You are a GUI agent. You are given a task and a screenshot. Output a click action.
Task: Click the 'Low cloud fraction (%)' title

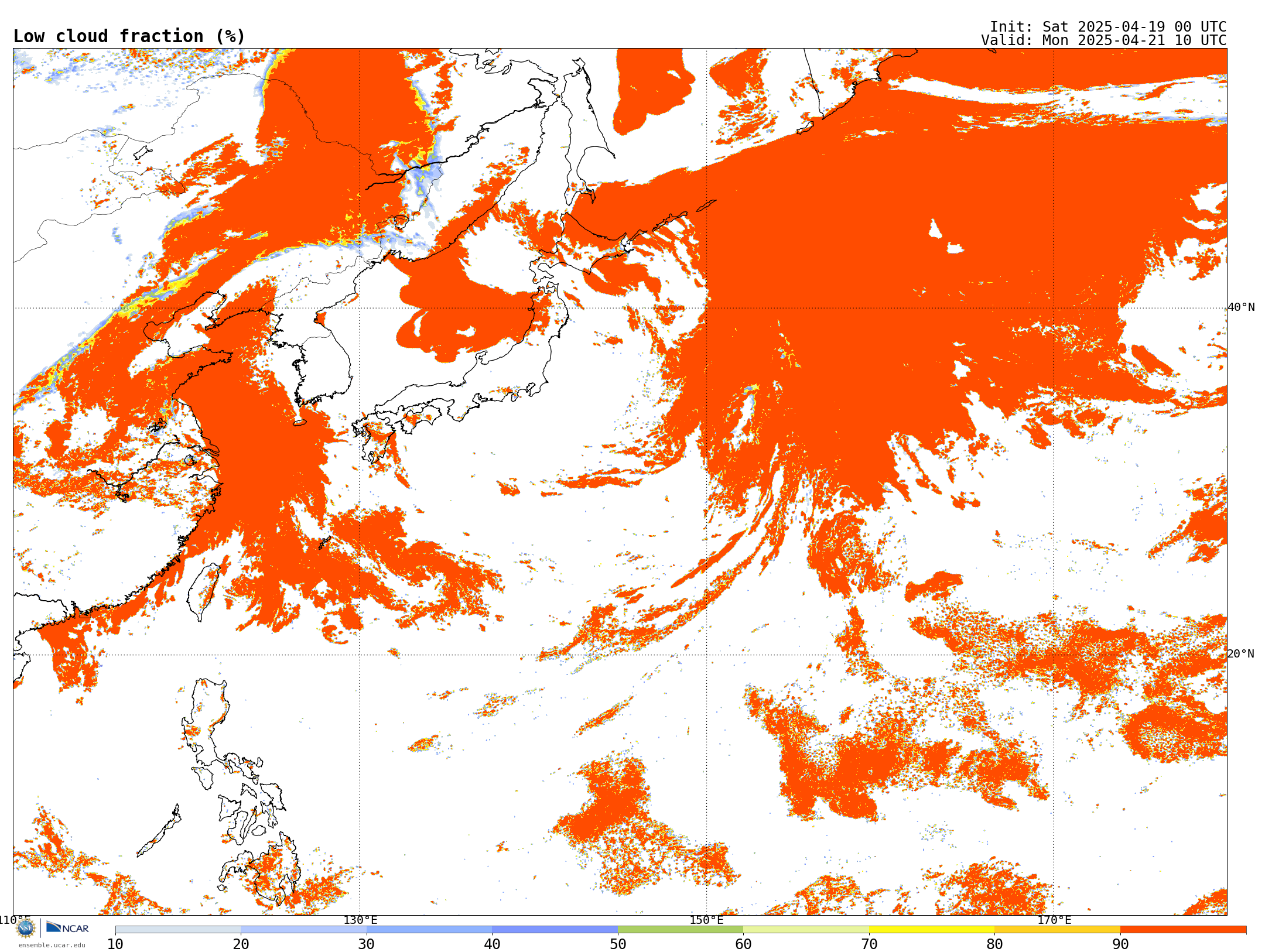point(129,36)
